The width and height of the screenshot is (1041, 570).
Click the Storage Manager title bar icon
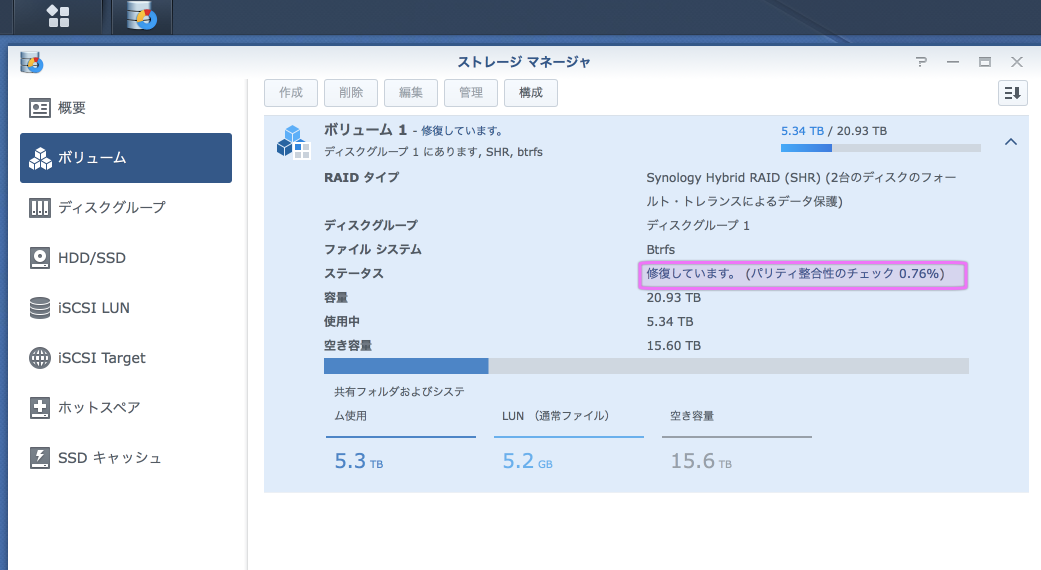tap(32, 62)
